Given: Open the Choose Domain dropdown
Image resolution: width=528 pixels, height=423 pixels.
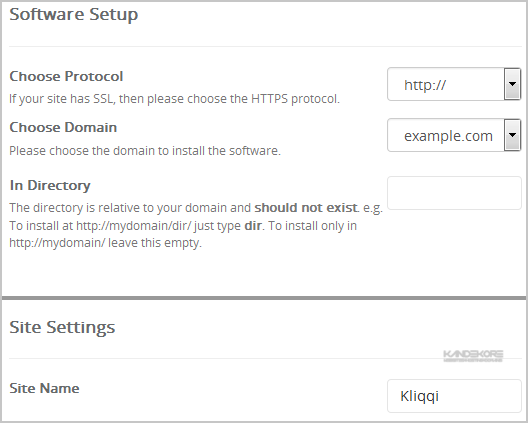Looking at the screenshot, I should tap(454, 135).
